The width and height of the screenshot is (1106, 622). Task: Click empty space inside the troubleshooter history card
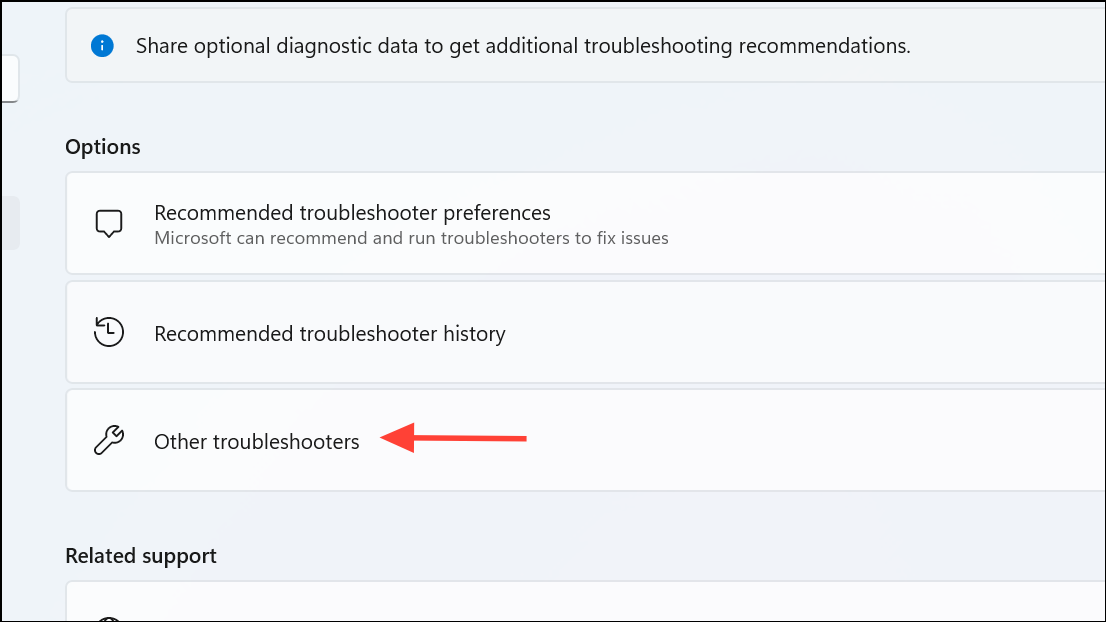[x=804, y=332]
